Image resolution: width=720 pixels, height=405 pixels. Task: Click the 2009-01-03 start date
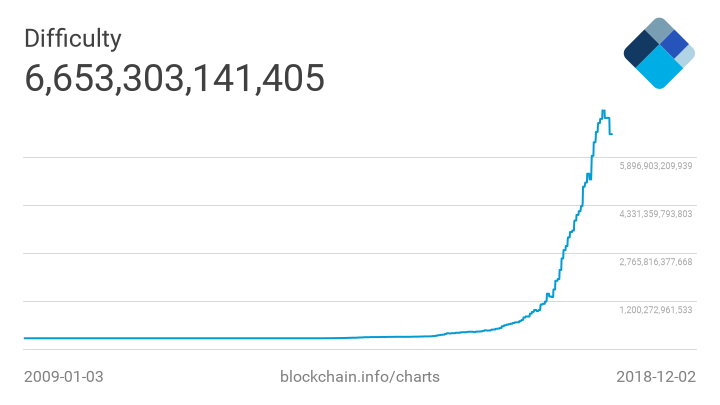pyautogui.click(x=64, y=377)
